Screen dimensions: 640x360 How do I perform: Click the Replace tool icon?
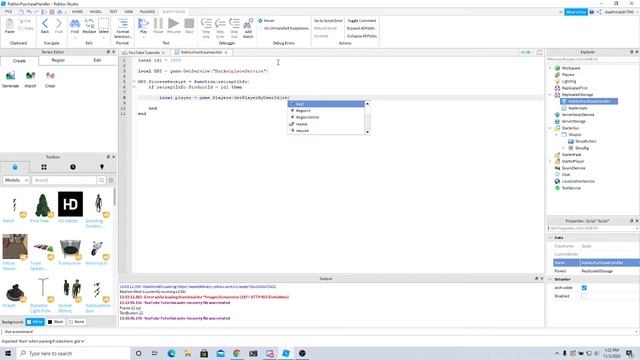[89, 24]
